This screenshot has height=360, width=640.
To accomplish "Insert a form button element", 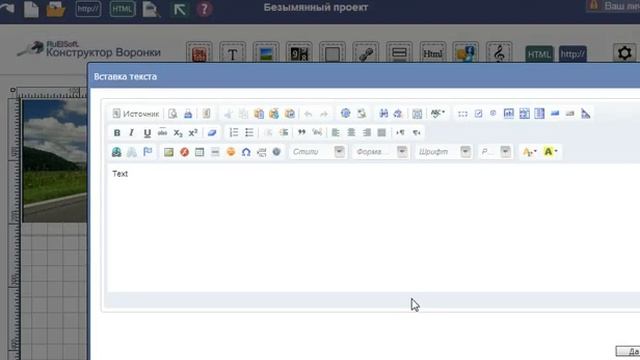I will point(555,113).
